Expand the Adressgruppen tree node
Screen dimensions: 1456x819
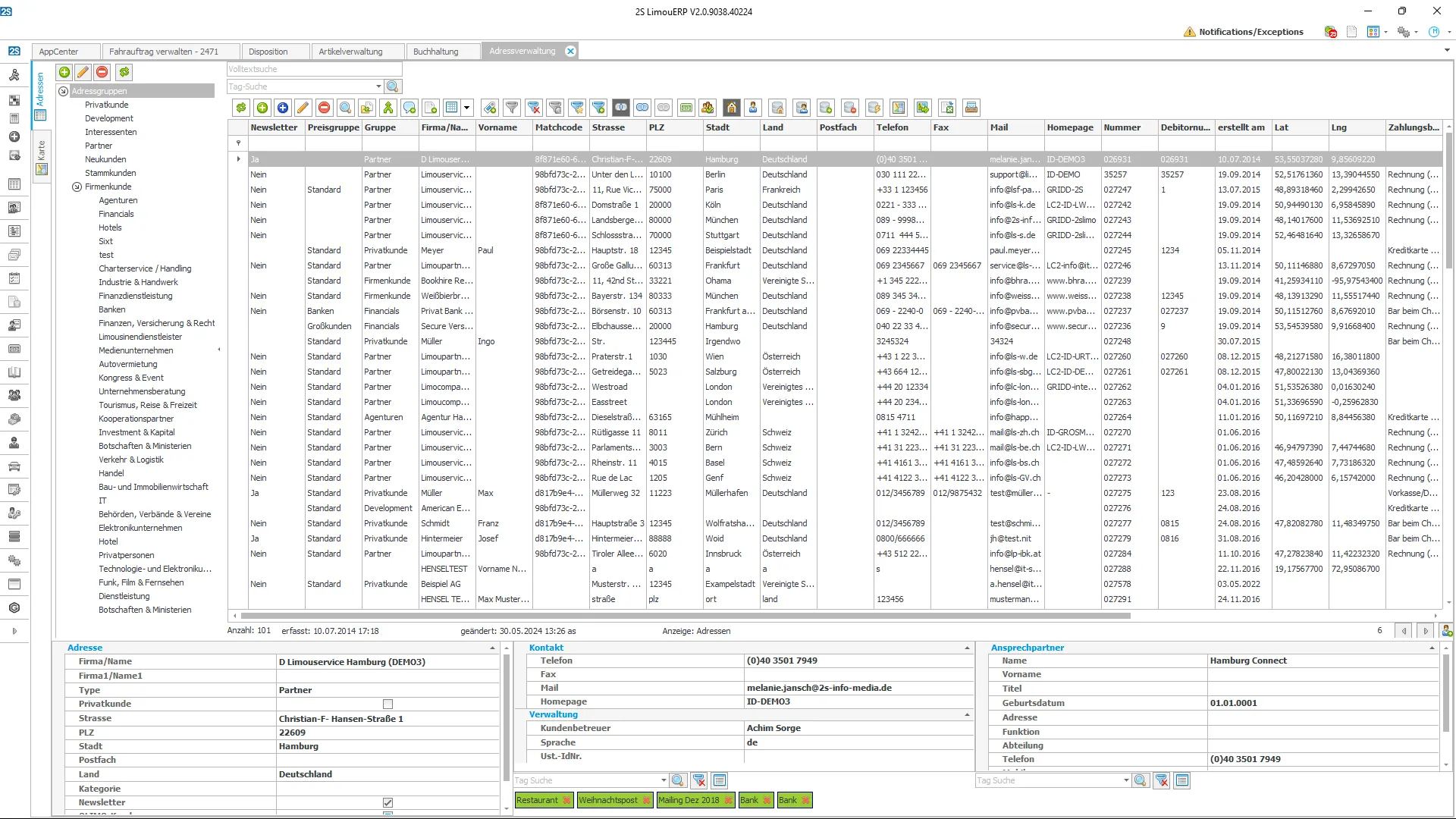click(x=64, y=91)
